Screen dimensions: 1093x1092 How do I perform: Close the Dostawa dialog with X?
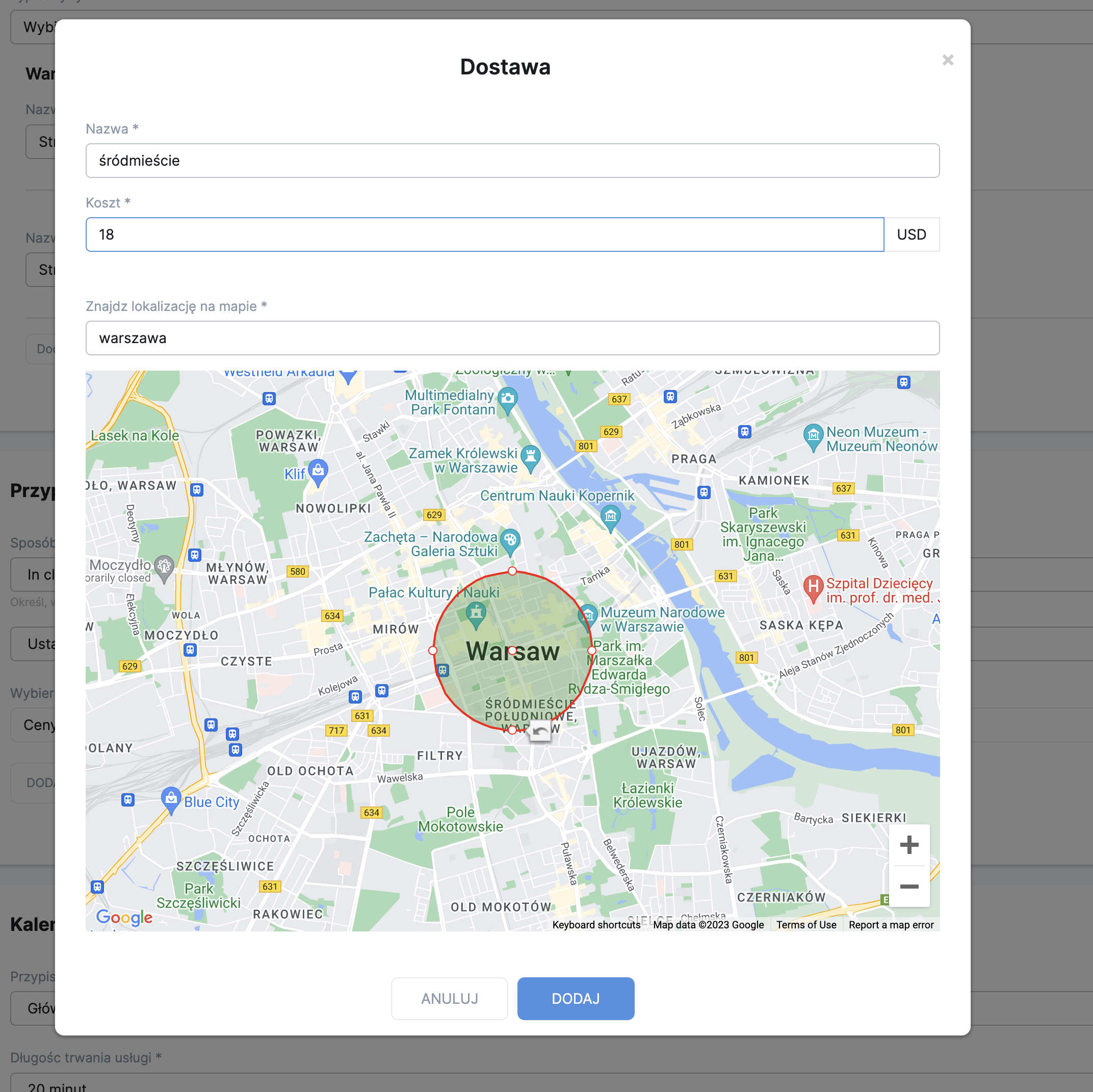[x=948, y=60]
